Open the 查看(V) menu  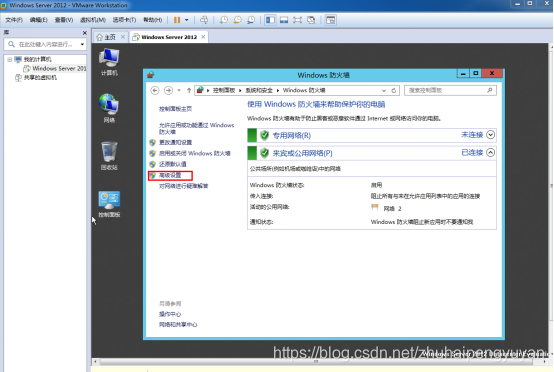pos(64,20)
